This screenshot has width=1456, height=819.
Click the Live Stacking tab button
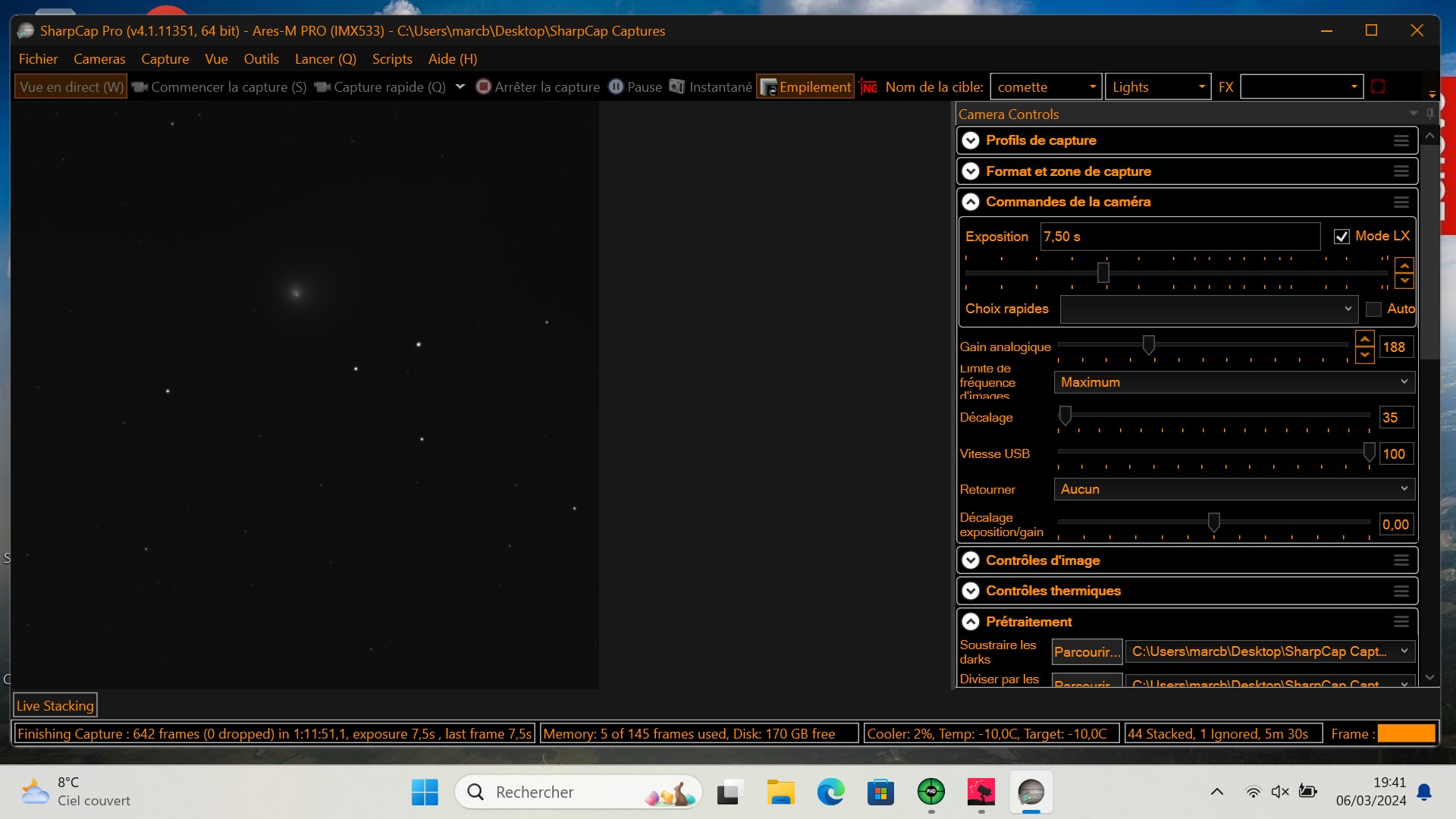click(x=55, y=705)
